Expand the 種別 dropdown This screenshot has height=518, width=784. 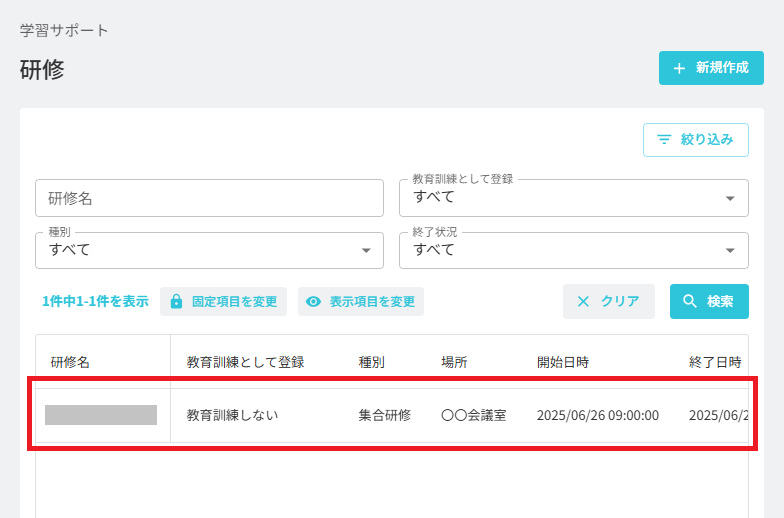[210, 250]
